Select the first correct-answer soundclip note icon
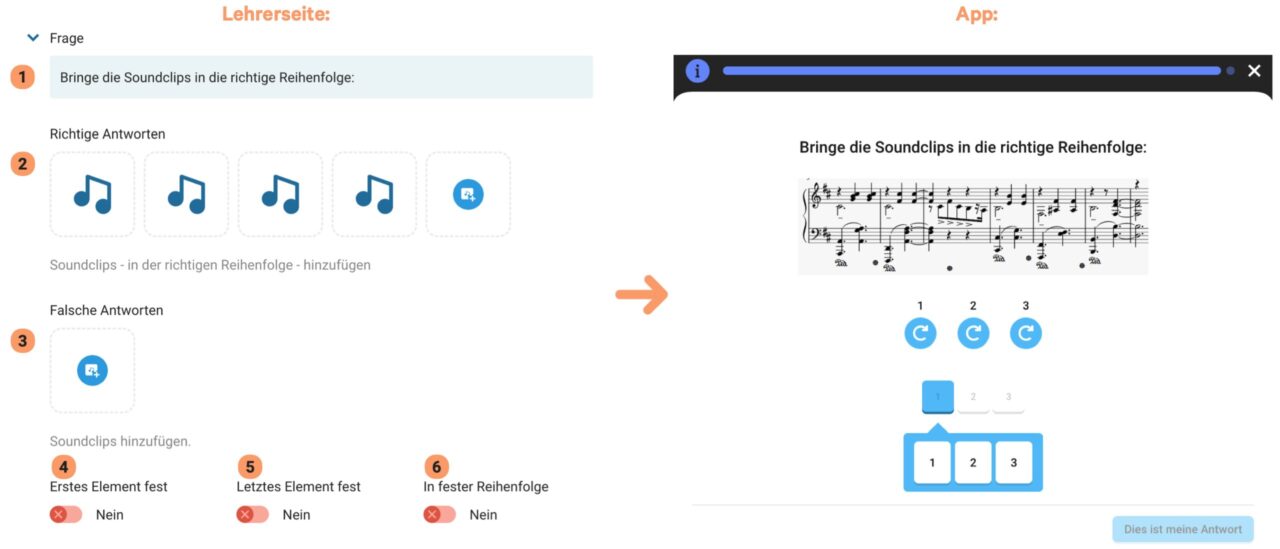The width and height of the screenshot is (1280, 549). pyautogui.click(x=92, y=194)
